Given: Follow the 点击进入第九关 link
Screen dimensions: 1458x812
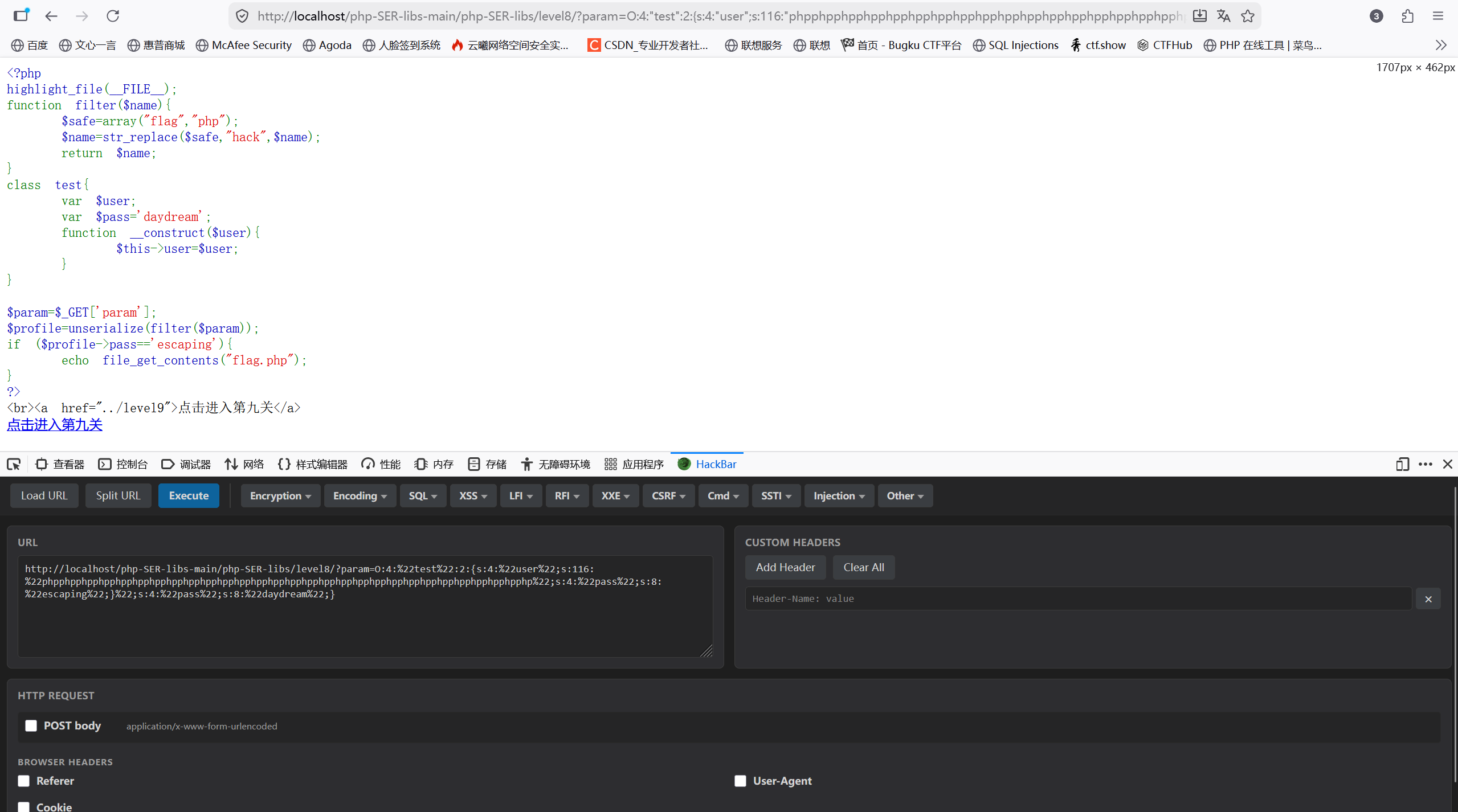Looking at the screenshot, I should [55, 424].
